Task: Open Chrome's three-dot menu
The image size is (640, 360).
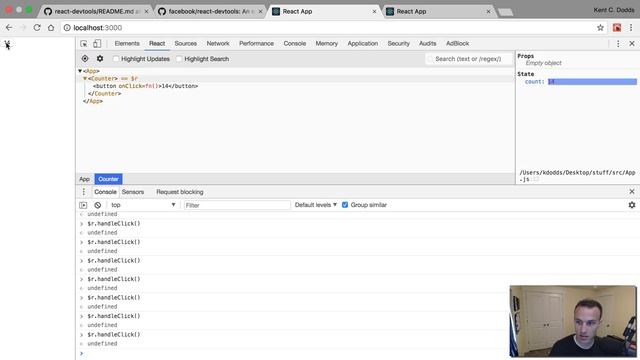Action: click(631, 28)
